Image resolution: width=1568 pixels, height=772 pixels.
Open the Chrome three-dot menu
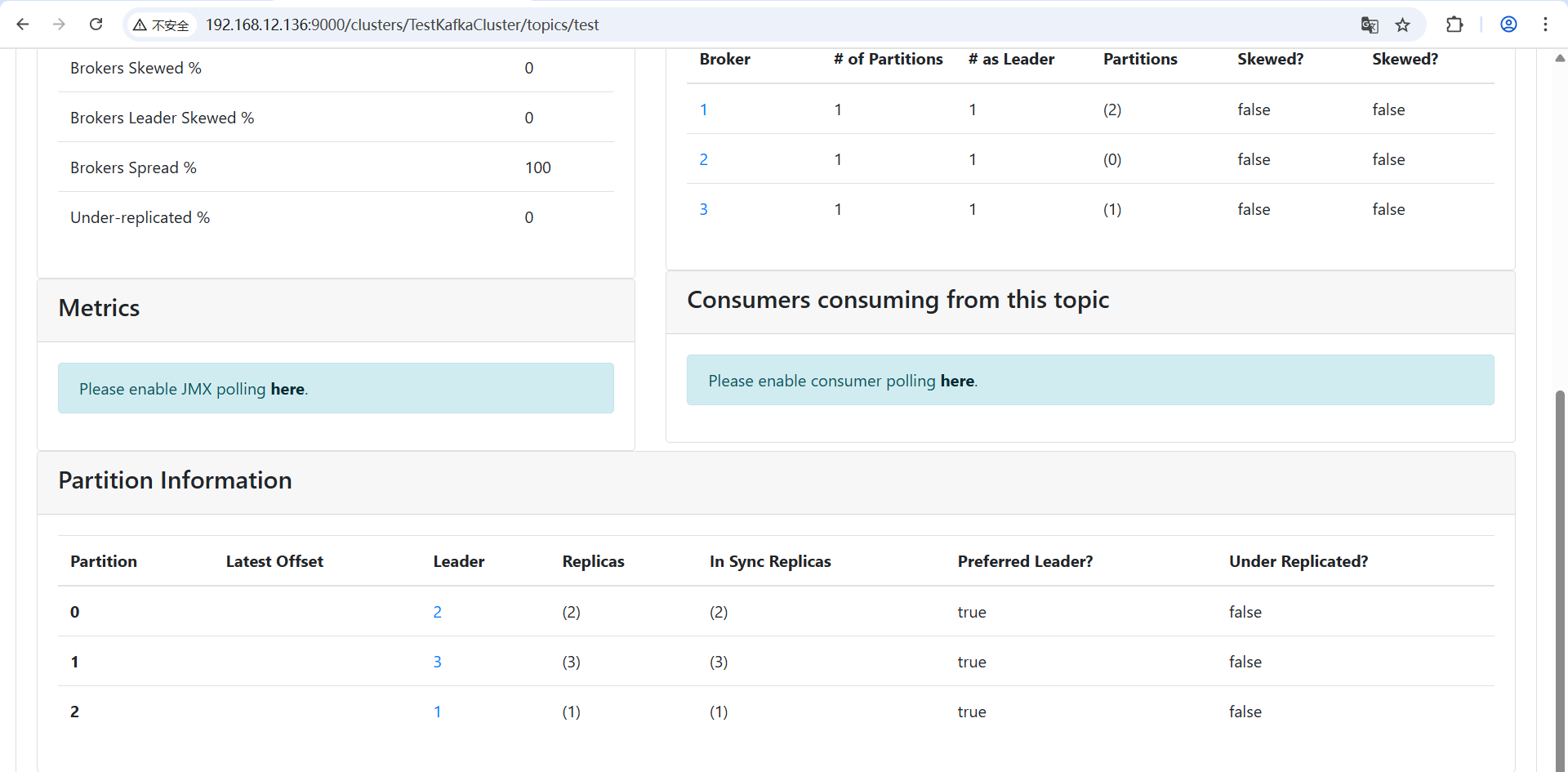1545,25
